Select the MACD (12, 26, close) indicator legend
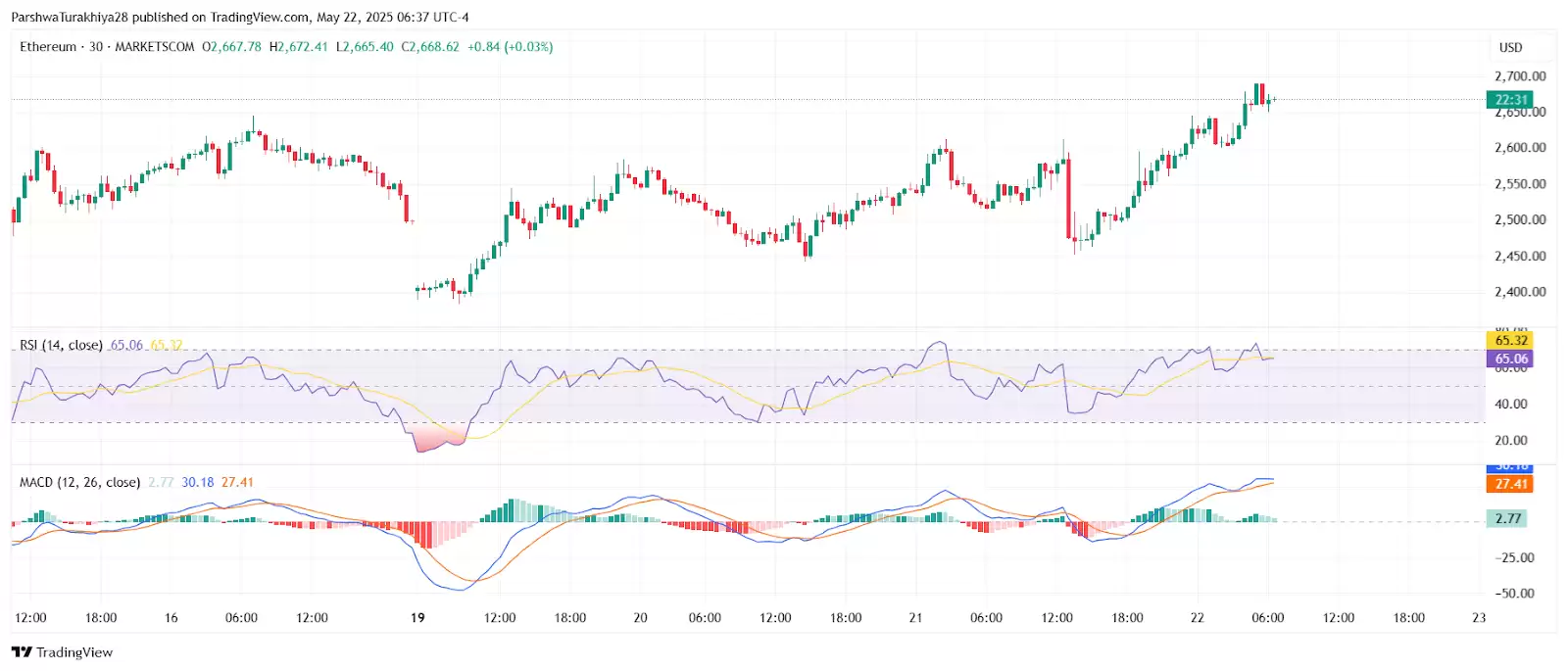The image size is (1568, 671). coord(79,482)
